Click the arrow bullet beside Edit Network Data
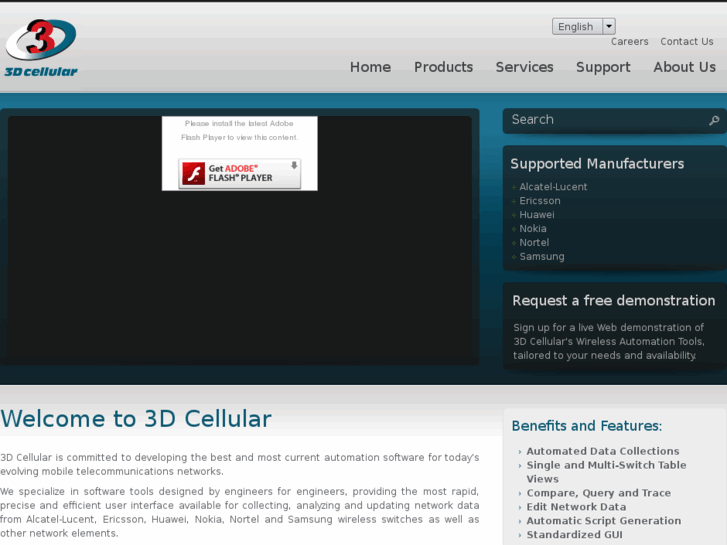 (x=520, y=507)
